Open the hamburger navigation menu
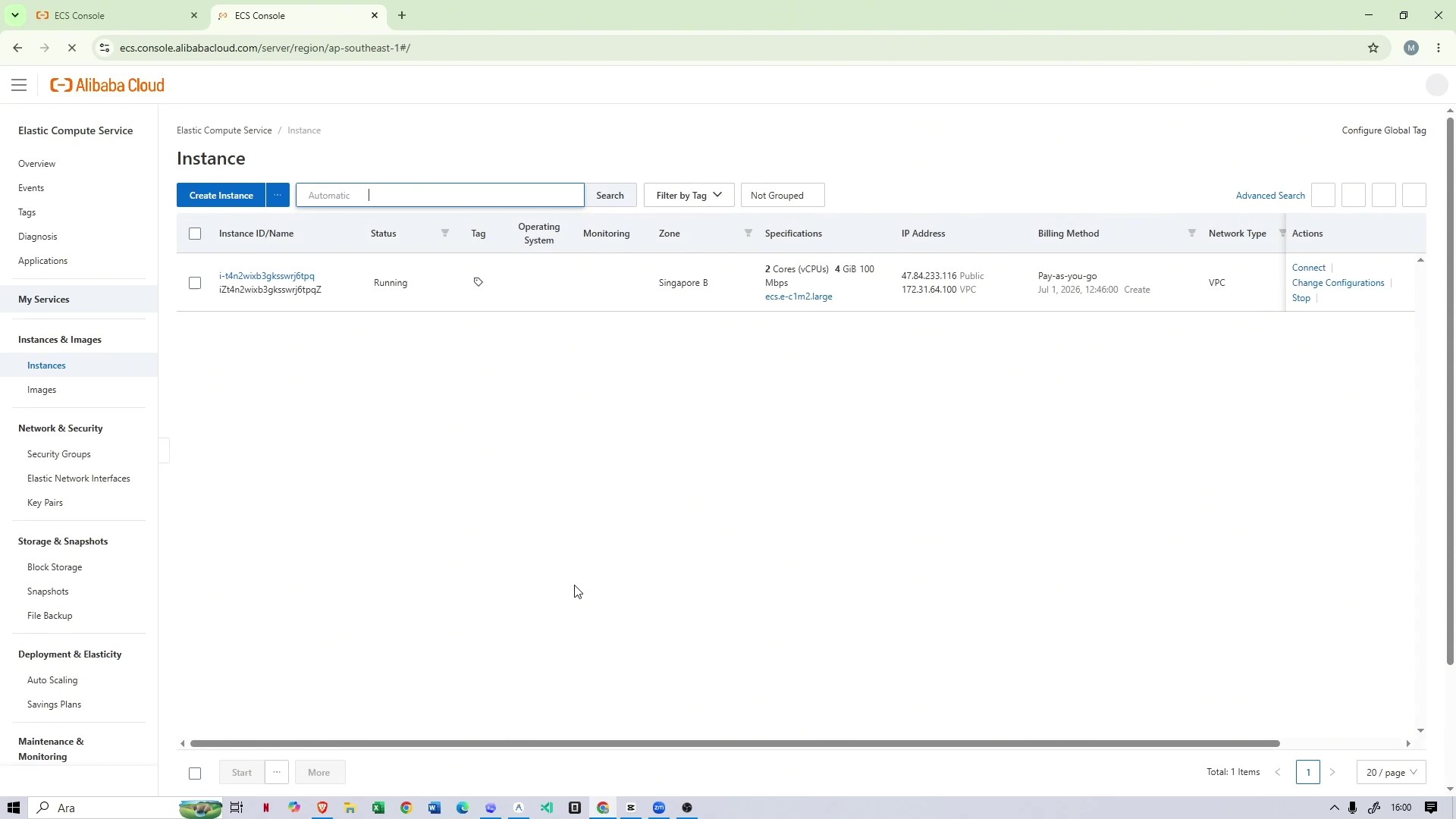The height and width of the screenshot is (819, 1456). [19, 85]
